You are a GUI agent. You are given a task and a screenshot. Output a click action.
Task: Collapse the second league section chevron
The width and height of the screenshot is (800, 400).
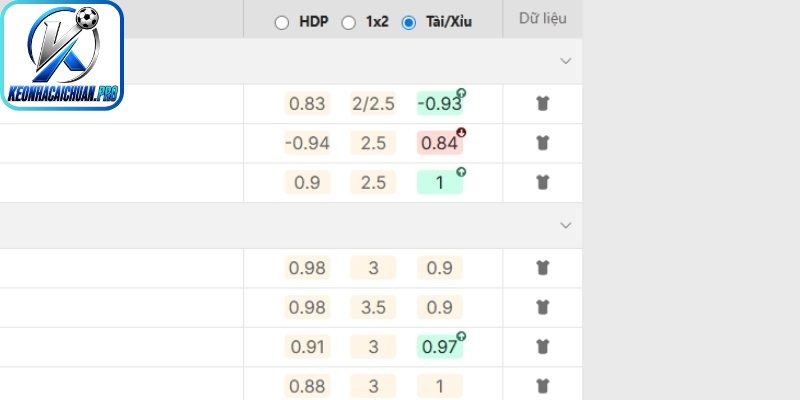565,226
